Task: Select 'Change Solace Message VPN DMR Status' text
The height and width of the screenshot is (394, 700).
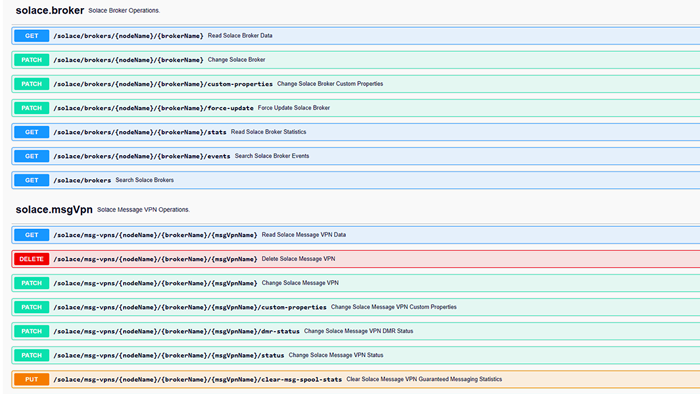Action: [358, 331]
